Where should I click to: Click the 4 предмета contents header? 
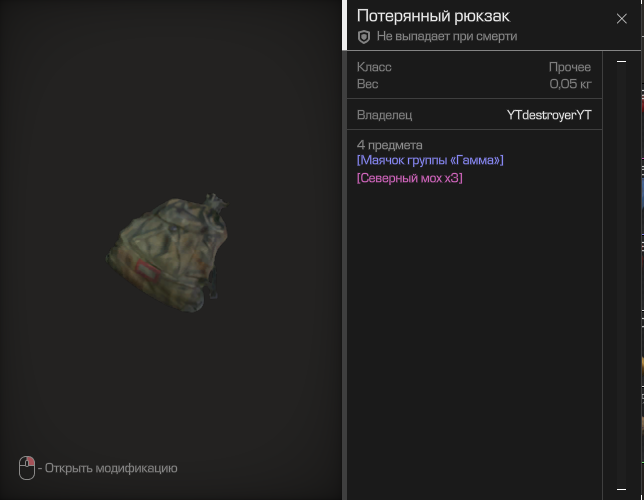pyautogui.click(x=389, y=145)
